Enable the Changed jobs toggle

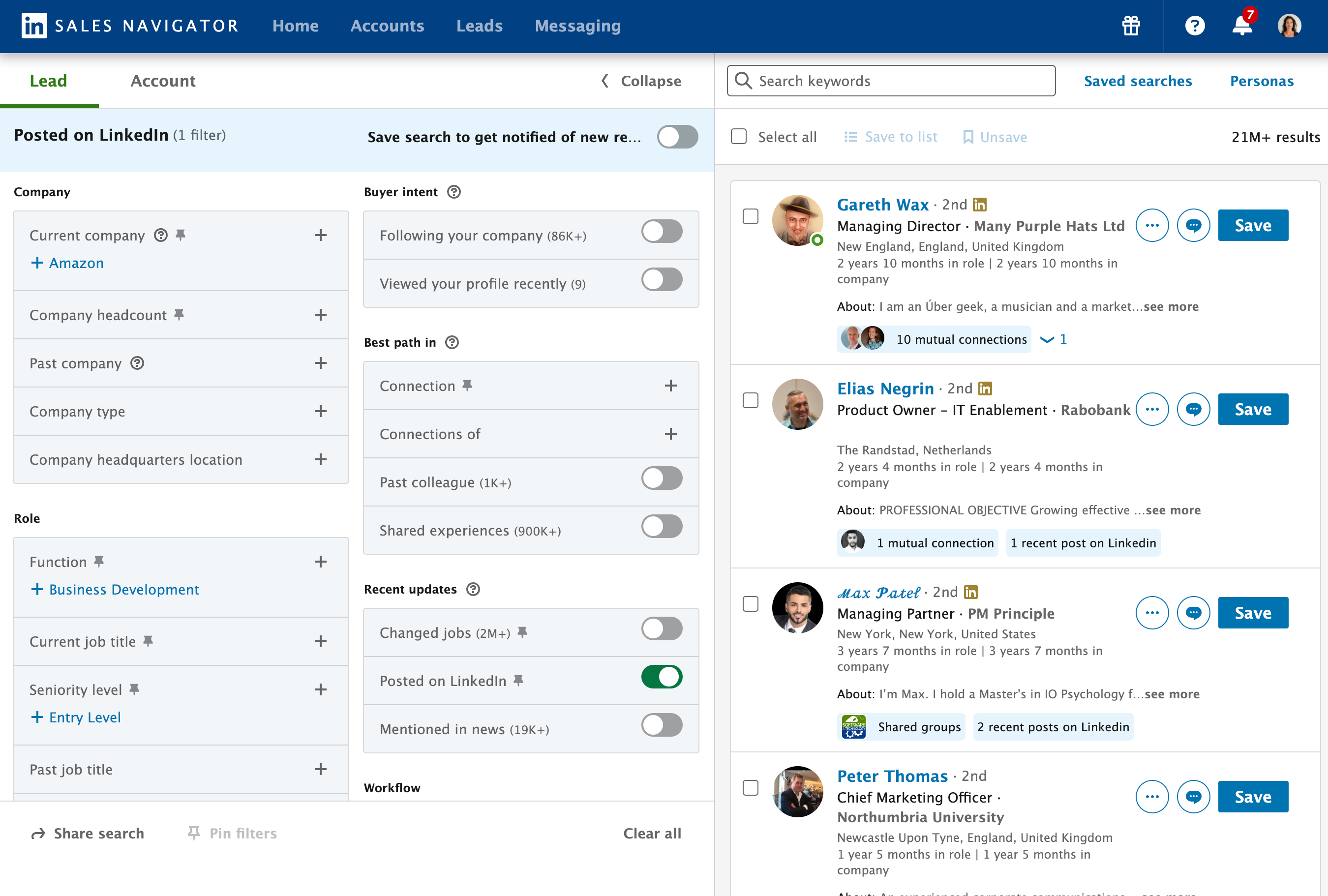(x=662, y=629)
